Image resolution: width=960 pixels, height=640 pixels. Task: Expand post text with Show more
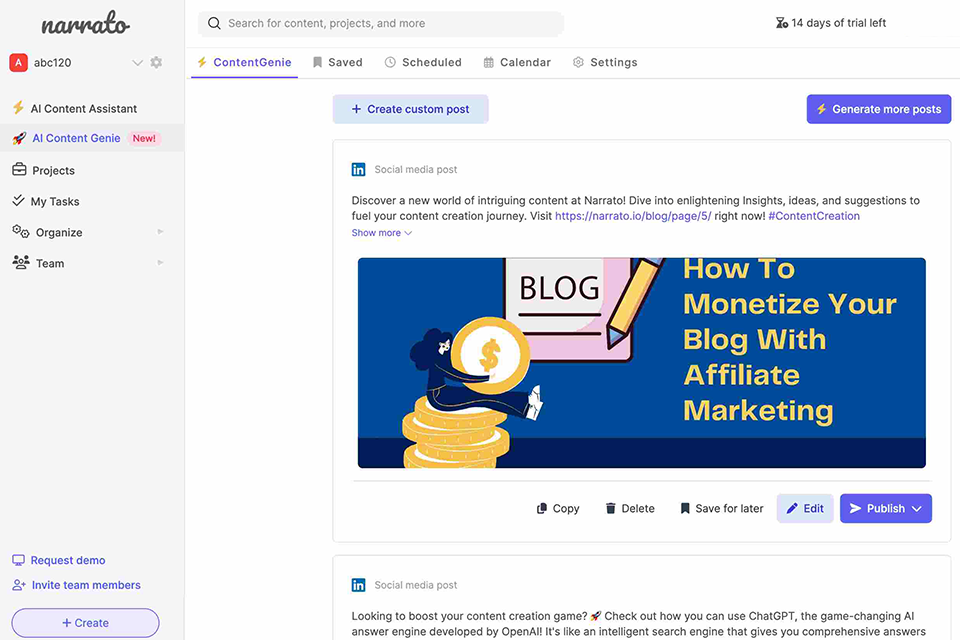tap(381, 233)
